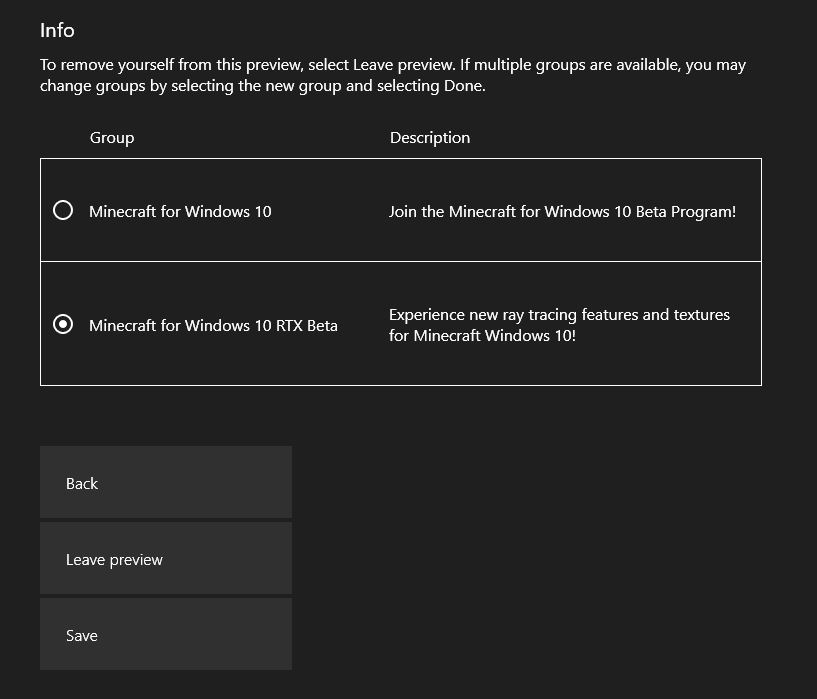Save the selected preview group

(x=165, y=635)
